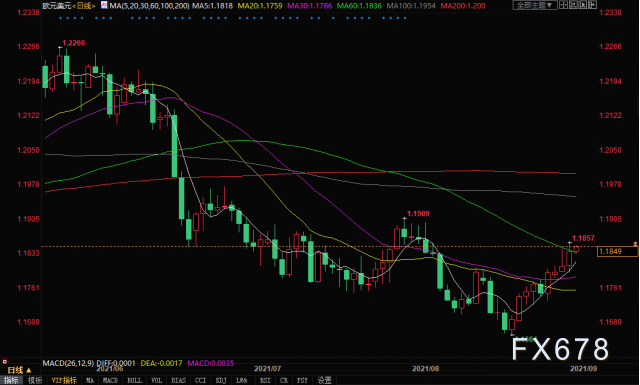
Task: Click the 1.1909 peak price label
Action: (418, 214)
